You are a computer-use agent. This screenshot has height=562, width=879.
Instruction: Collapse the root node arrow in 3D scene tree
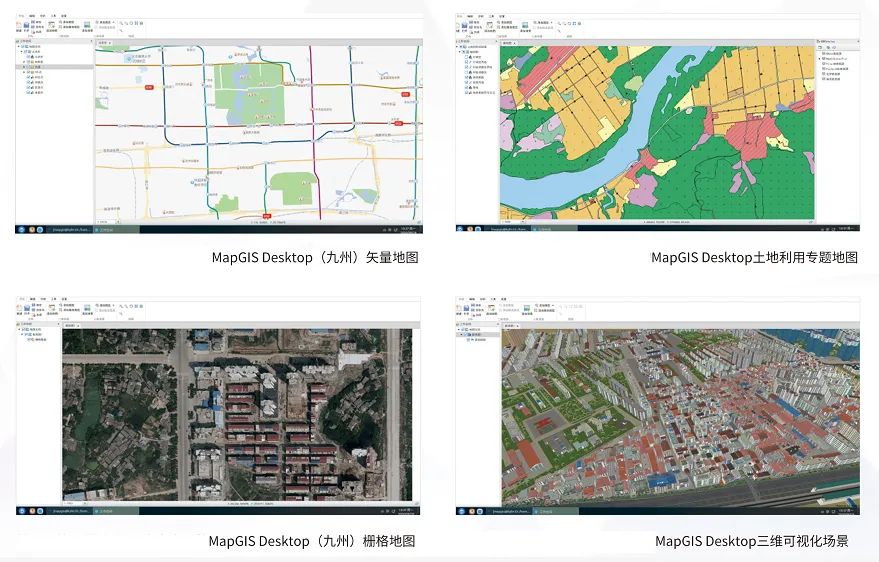coord(459,329)
